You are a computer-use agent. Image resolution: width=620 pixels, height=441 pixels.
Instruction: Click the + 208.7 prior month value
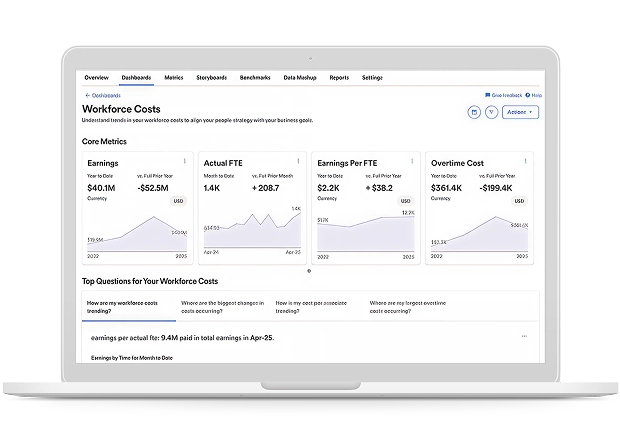click(x=265, y=188)
